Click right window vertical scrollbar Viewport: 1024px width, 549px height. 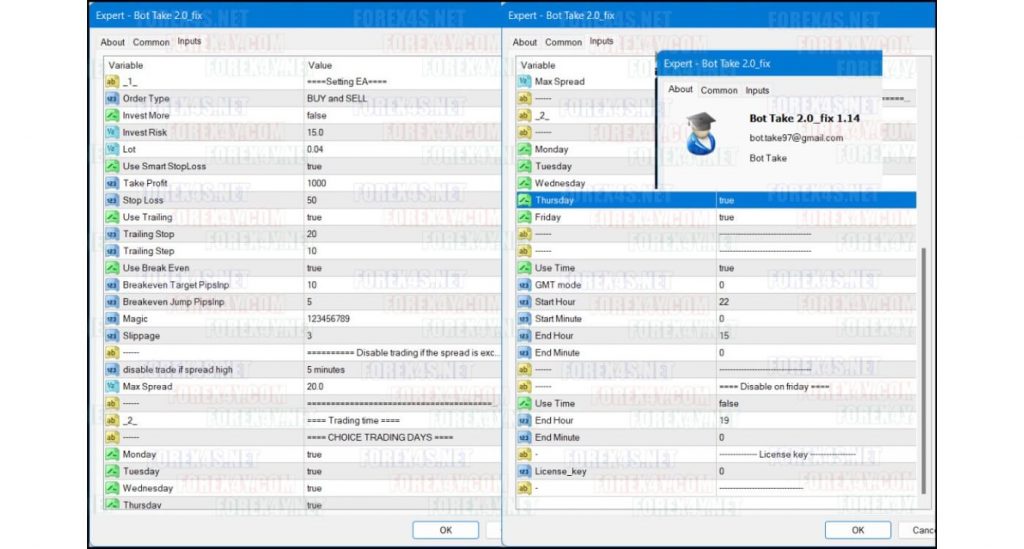[x=923, y=370]
